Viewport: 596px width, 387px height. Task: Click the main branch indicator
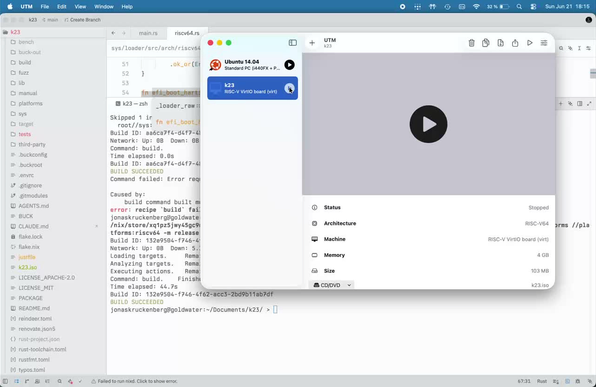click(x=50, y=20)
